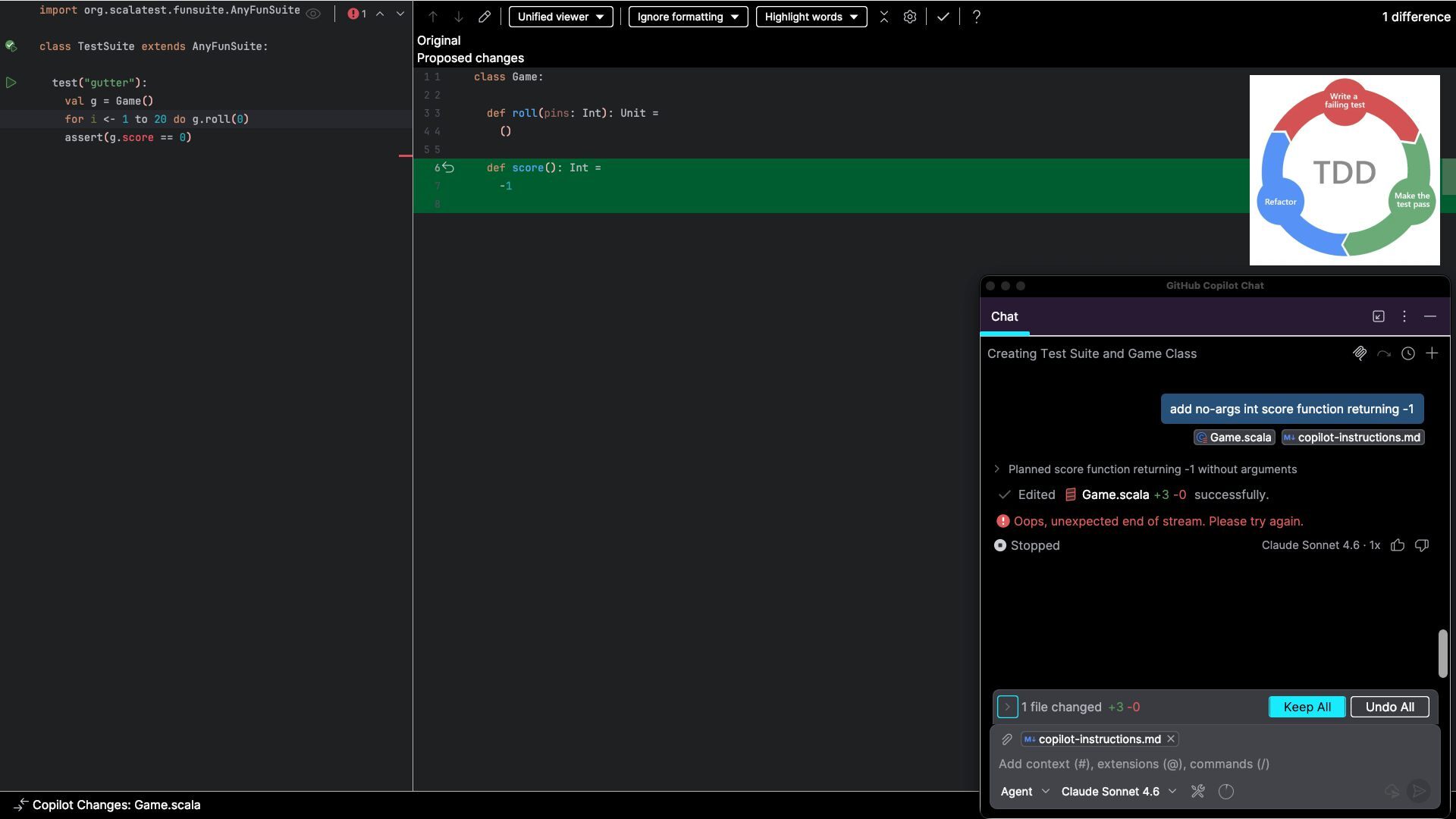The width and height of the screenshot is (1456, 819).
Task: Revert the change on line 6
Action: pos(448,168)
